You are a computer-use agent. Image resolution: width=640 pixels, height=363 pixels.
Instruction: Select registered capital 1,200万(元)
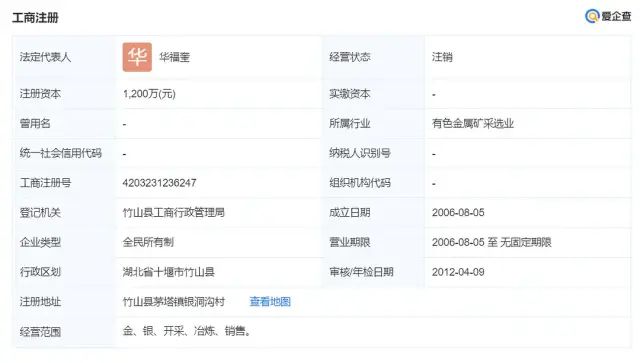(149, 94)
